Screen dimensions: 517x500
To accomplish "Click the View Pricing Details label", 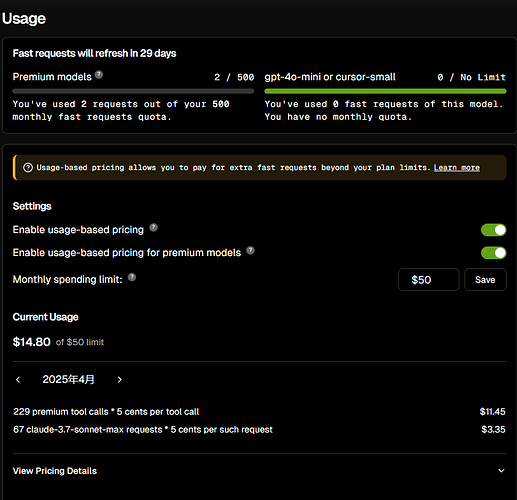I will [x=55, y=471].
